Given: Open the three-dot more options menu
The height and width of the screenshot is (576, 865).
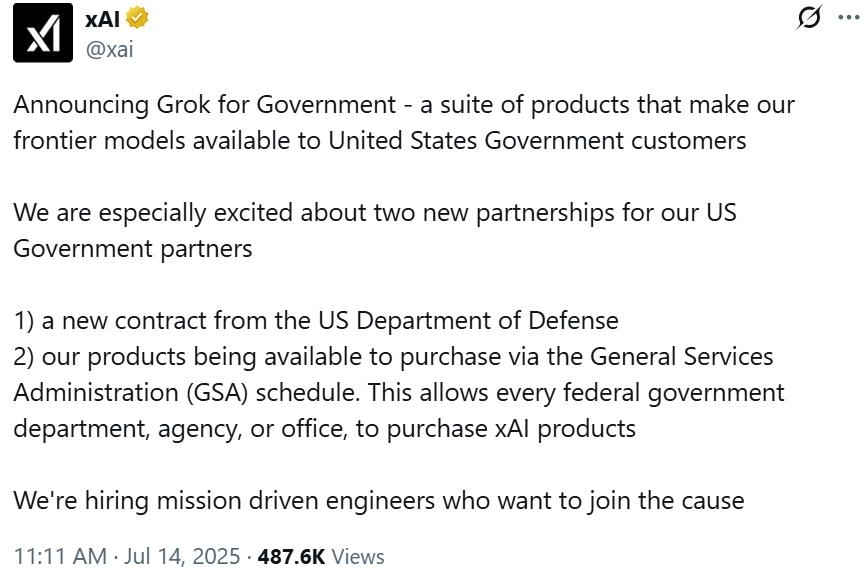Looking at the screenshot, I should pyautogui.click(x=848, y=18).
